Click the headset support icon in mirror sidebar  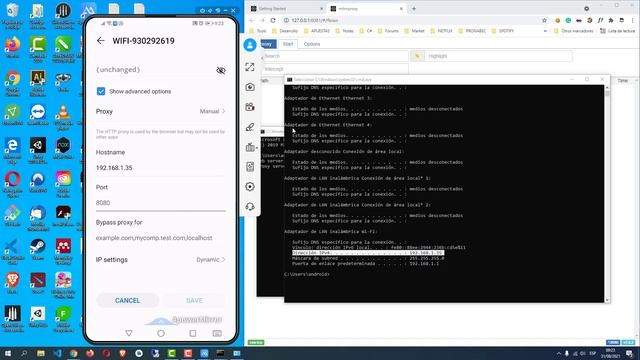250,207
